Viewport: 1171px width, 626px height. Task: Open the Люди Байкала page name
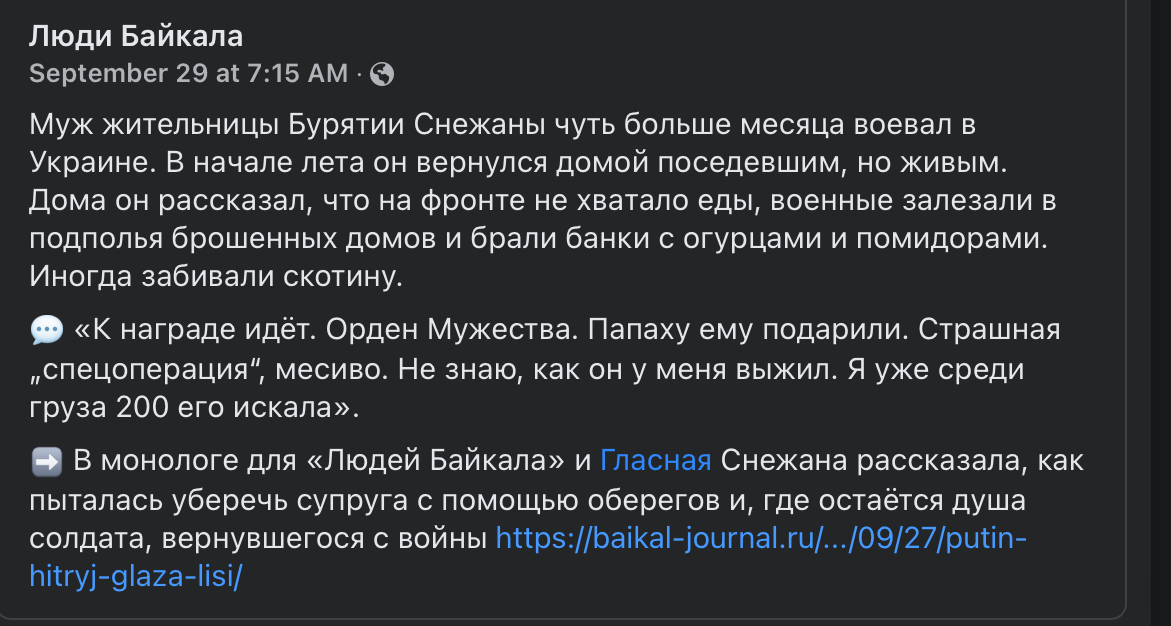tap(136, 37)
